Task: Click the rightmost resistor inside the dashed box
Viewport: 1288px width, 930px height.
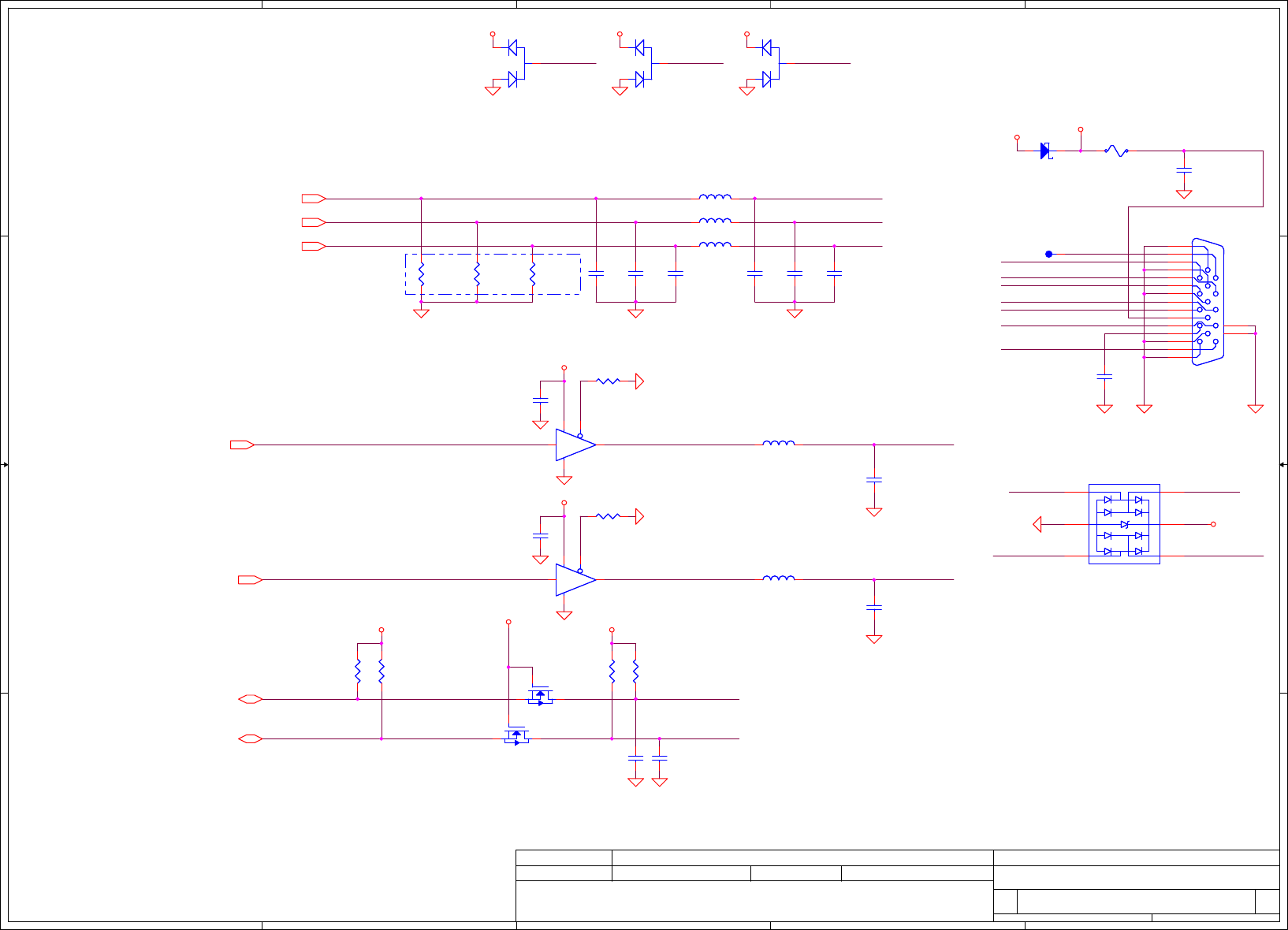Action: (533, 274)
